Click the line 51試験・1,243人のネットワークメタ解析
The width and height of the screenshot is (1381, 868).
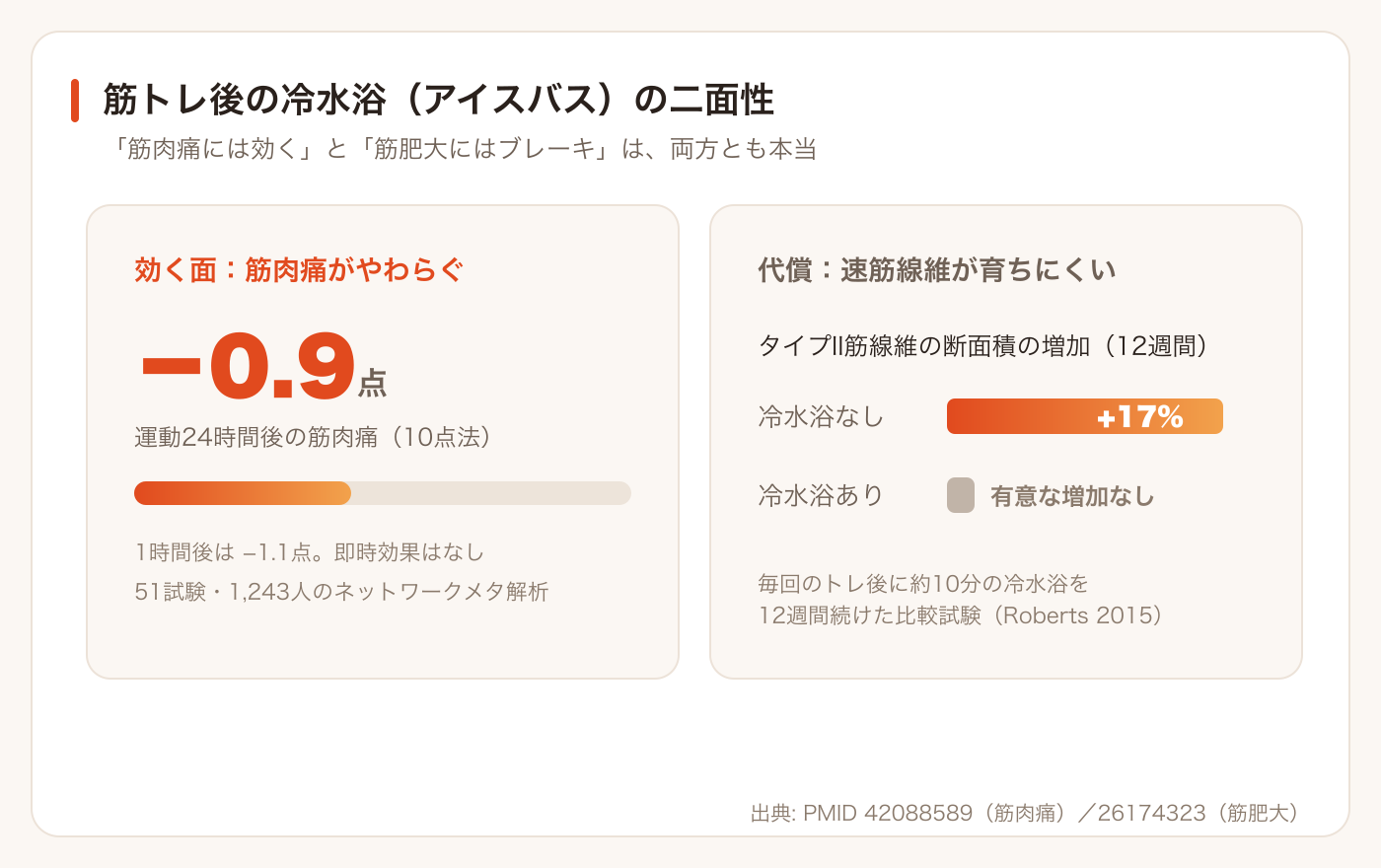pos(341,592)
